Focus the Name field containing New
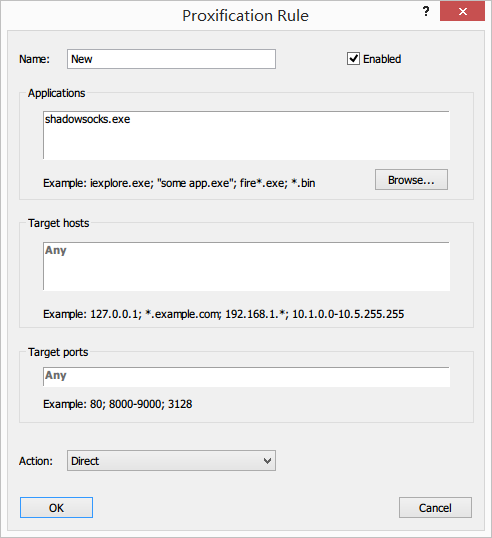 click(x=171, y=59)
